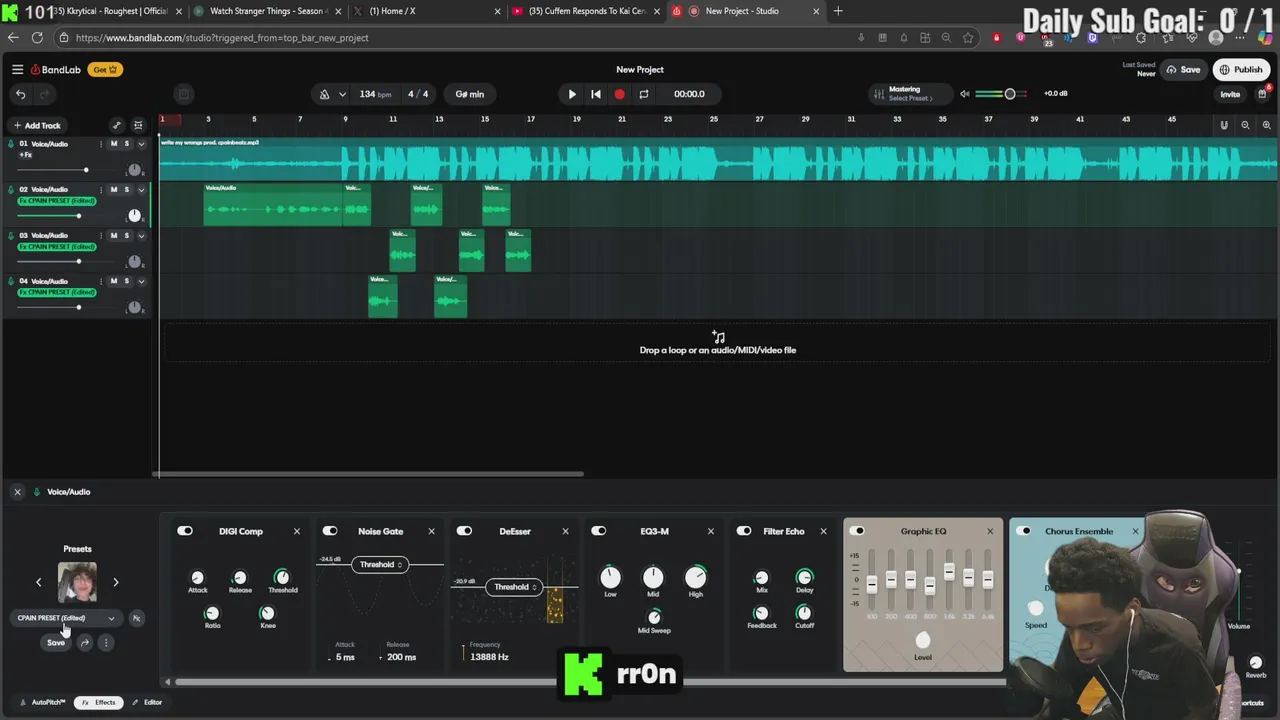Open the G# min key selector
1280x720 pixels.
coord(470,94)
